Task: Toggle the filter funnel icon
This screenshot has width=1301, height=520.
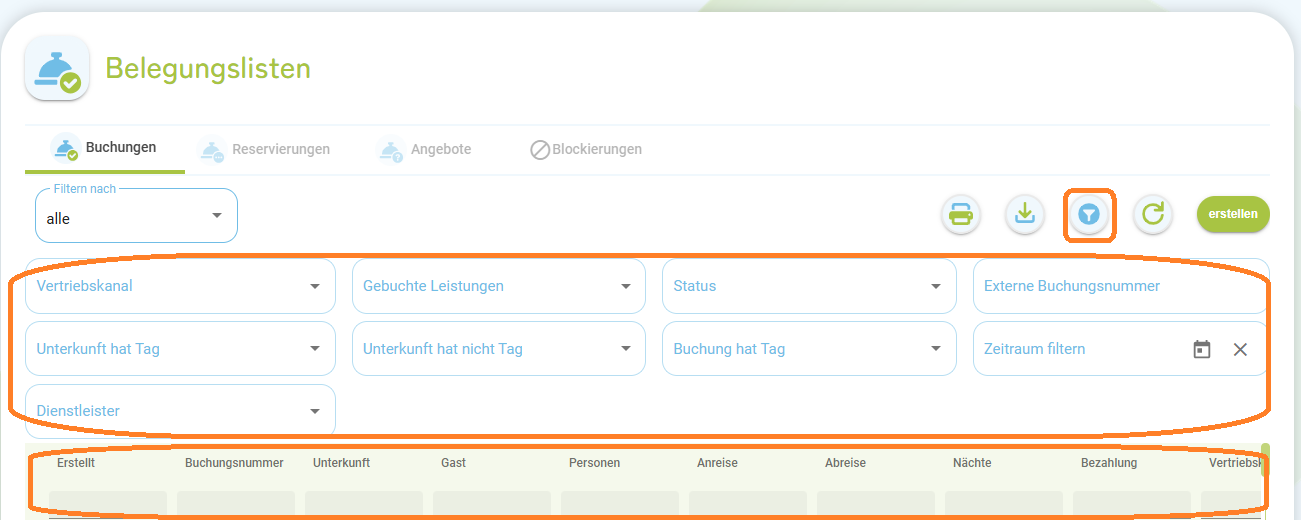Action: pos(1090,215)
